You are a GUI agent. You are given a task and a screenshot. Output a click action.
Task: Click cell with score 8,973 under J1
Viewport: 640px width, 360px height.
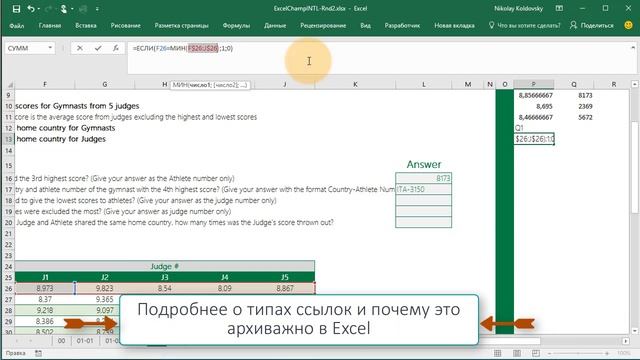tap(45, 289)
